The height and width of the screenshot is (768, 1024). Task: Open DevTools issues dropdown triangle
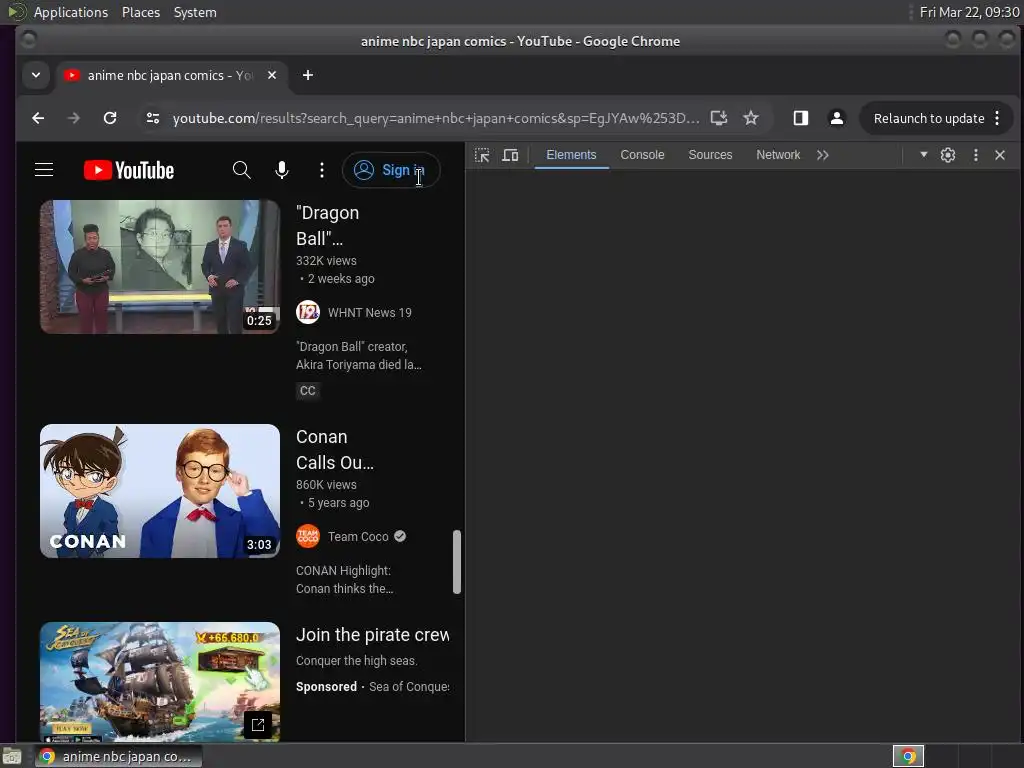point(923,155)
